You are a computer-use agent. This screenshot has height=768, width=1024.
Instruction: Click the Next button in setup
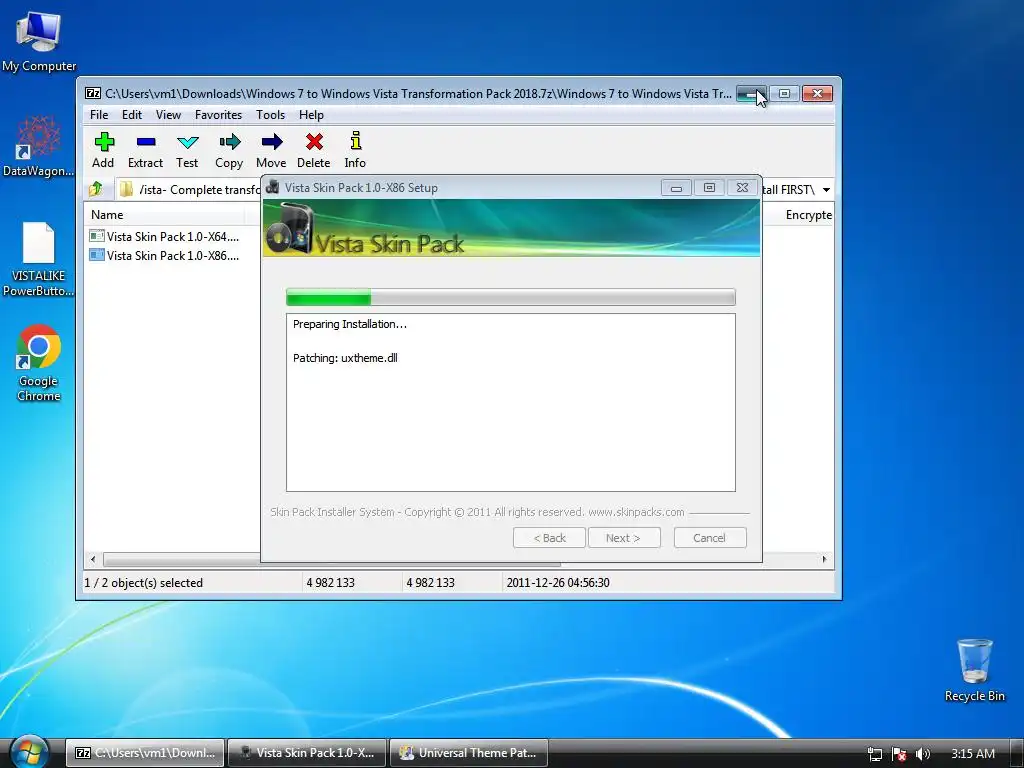tap(624, 538)
